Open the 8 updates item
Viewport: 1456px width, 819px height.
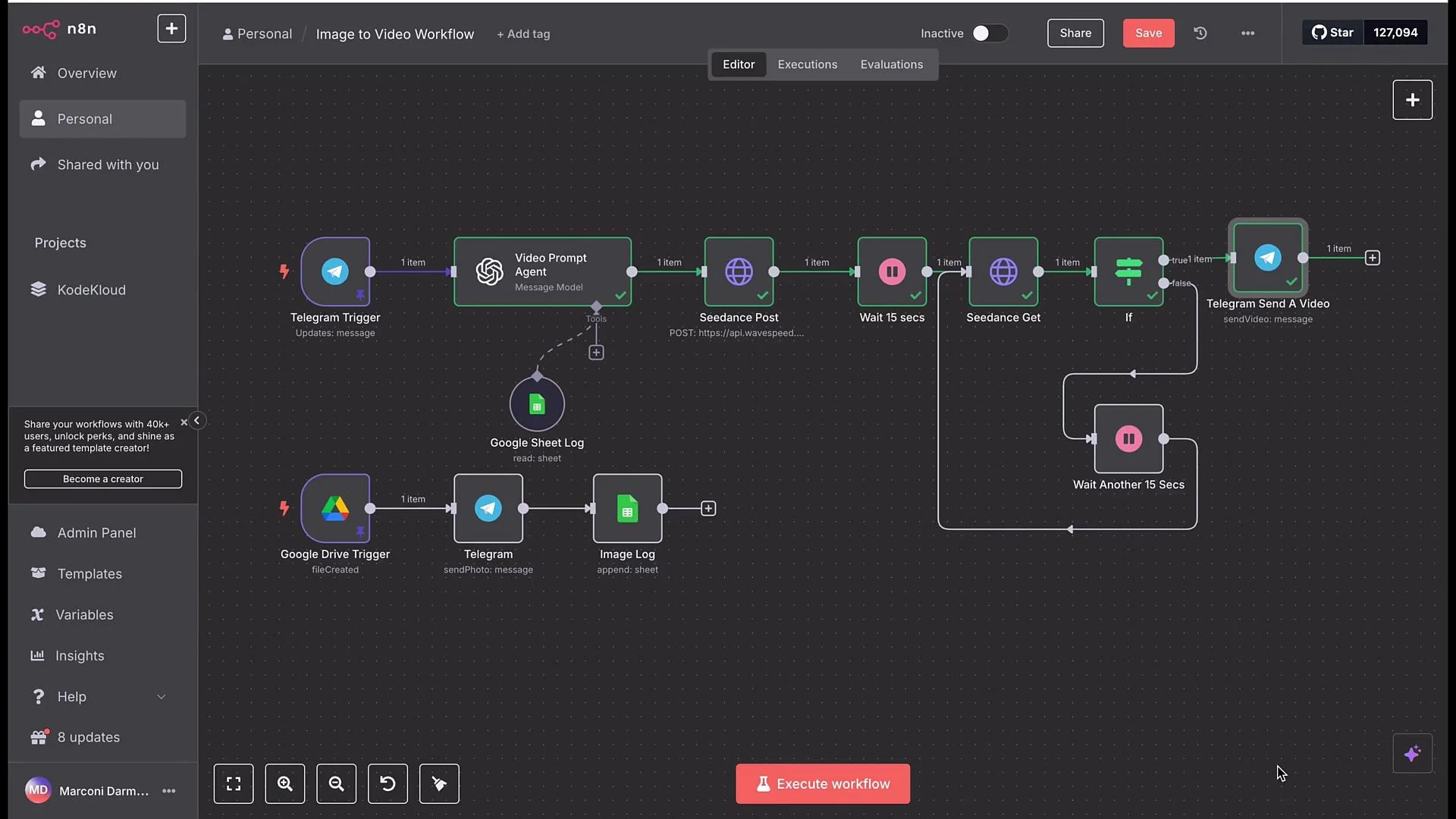point(102,737)
